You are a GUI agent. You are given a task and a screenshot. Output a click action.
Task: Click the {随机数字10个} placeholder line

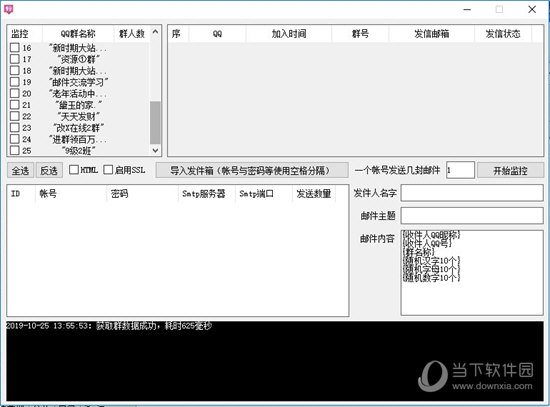point(431,278)
